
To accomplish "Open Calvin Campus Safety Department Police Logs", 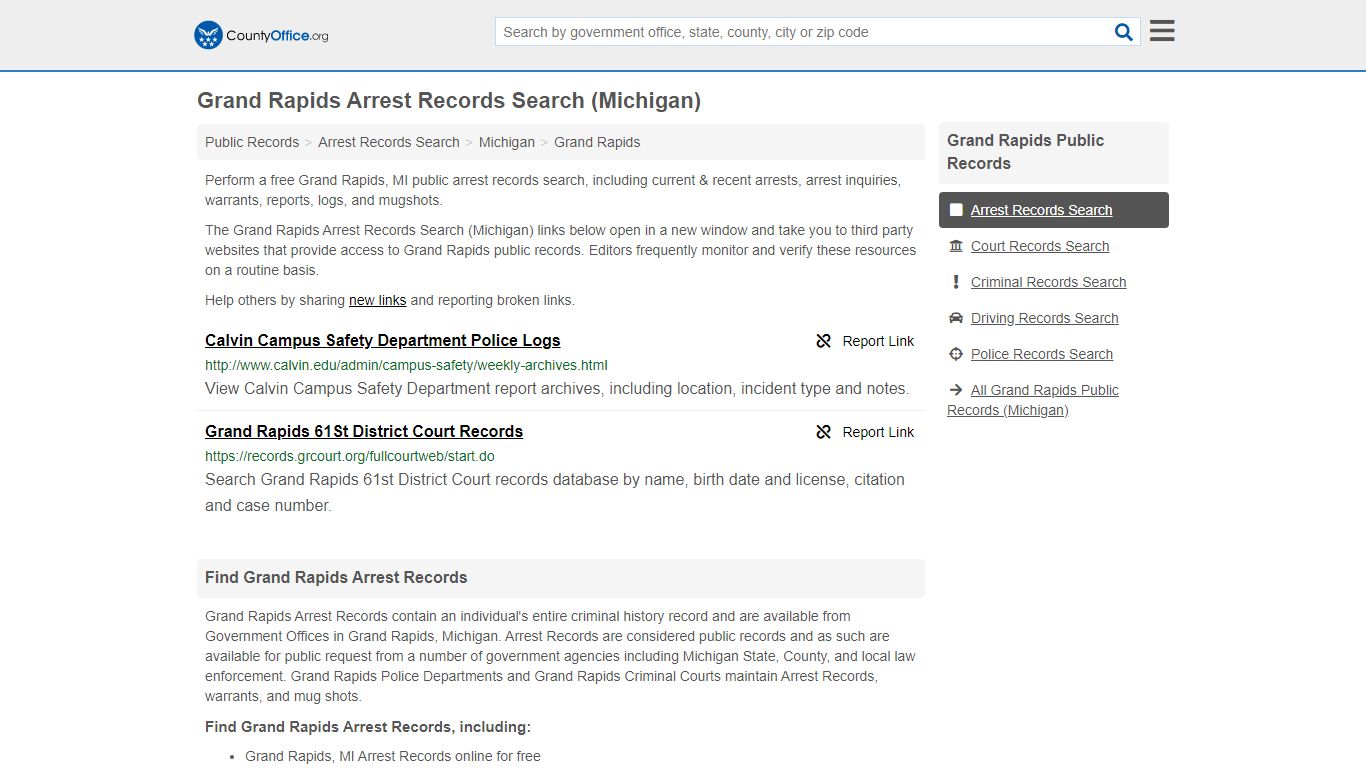I will (383, 340).
